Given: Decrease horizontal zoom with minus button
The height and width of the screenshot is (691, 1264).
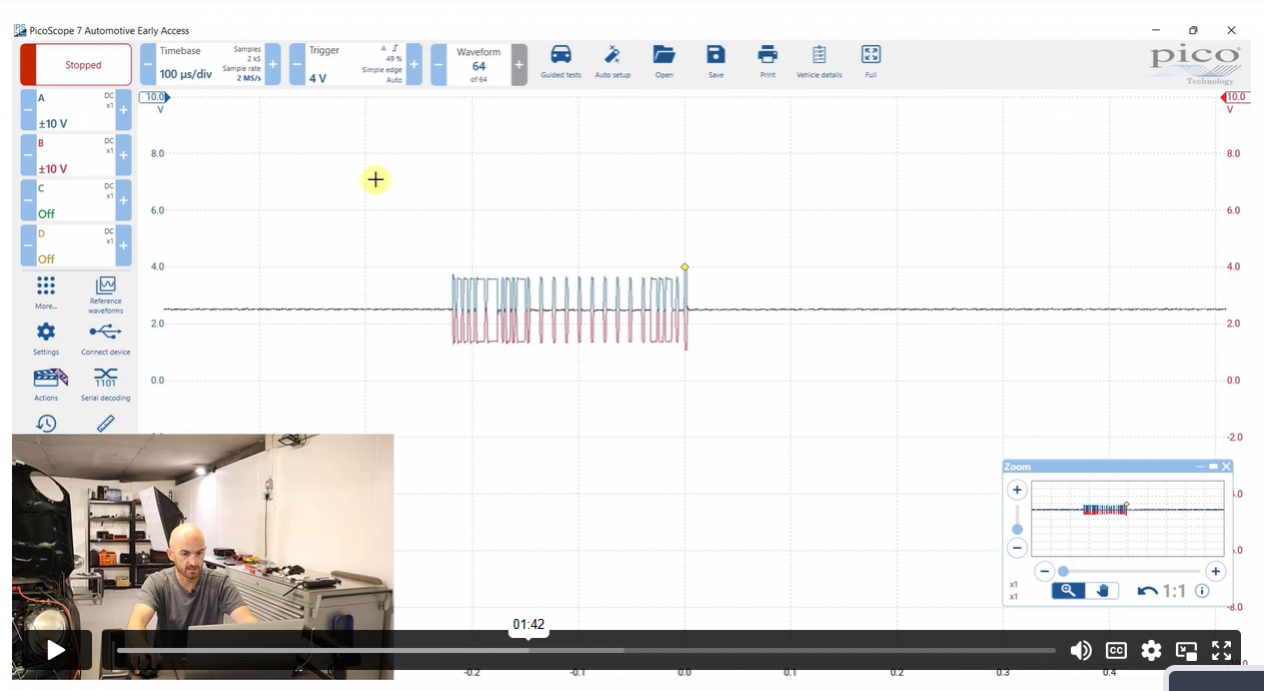Looking at the screenshot, I should click(x=1044, y=572).
